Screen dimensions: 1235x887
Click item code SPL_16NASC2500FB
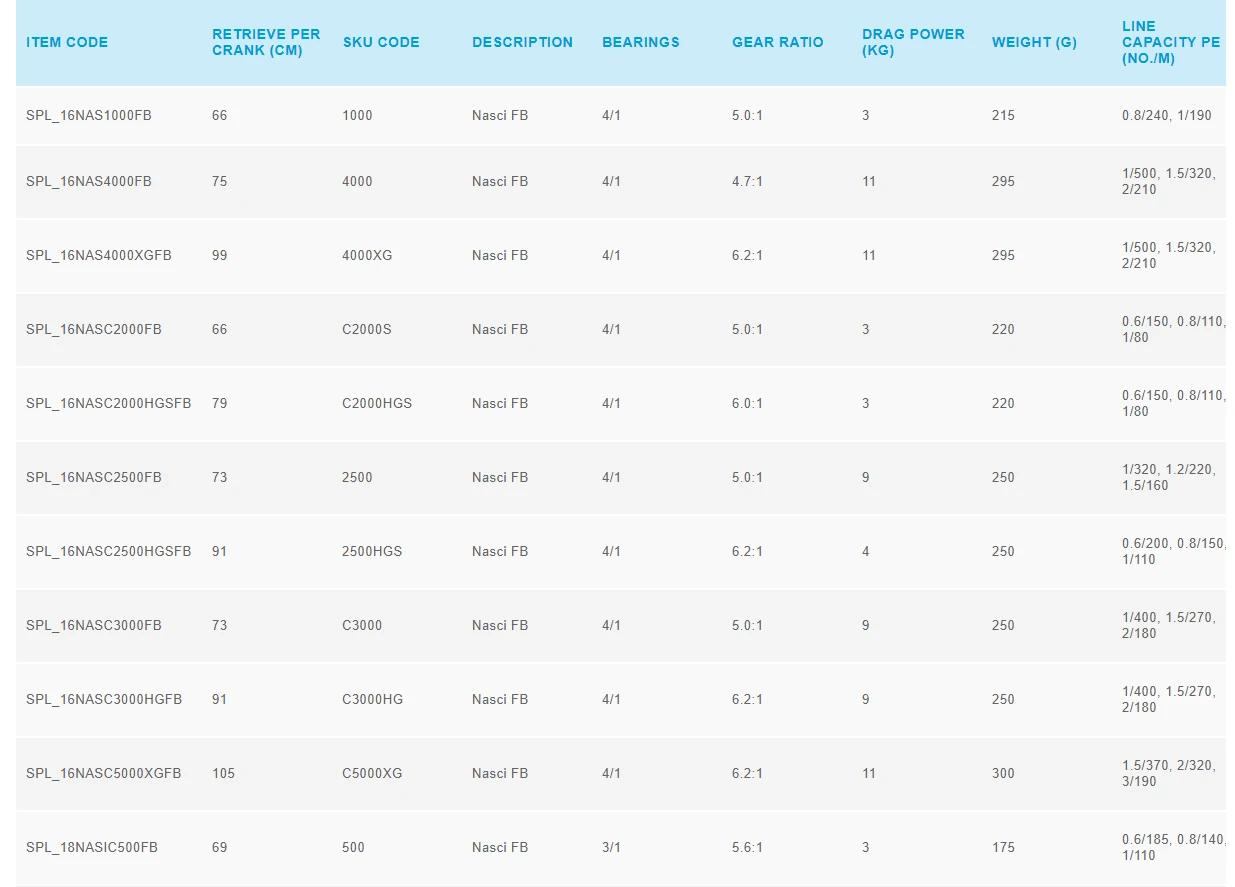[x=94, y=477]
